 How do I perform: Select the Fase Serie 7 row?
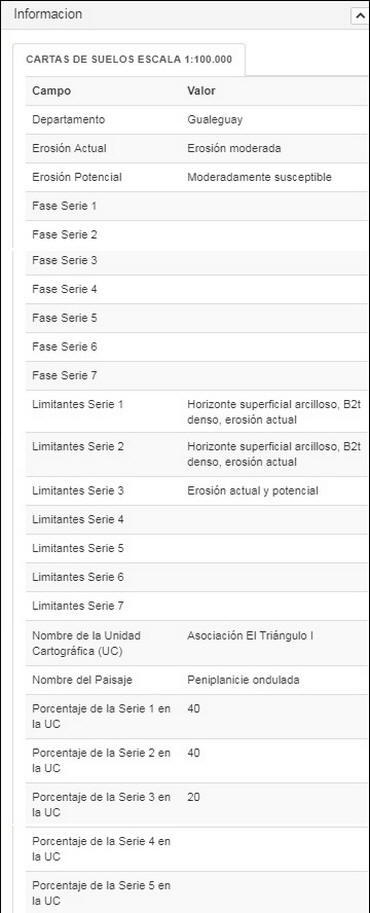point(198,376)
